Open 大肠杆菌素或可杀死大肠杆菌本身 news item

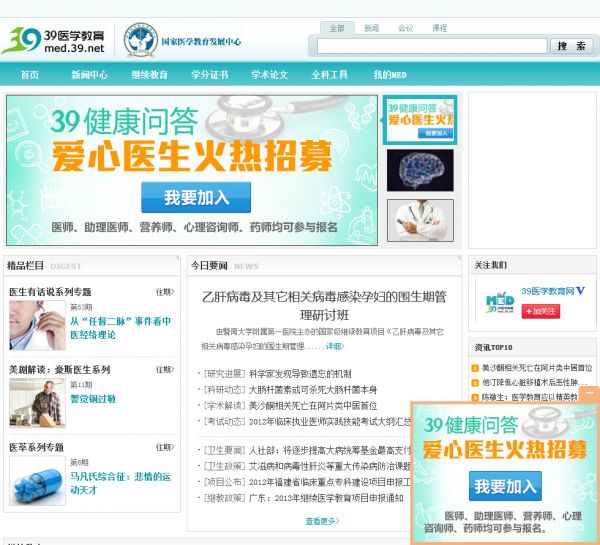tap(313, 390)
